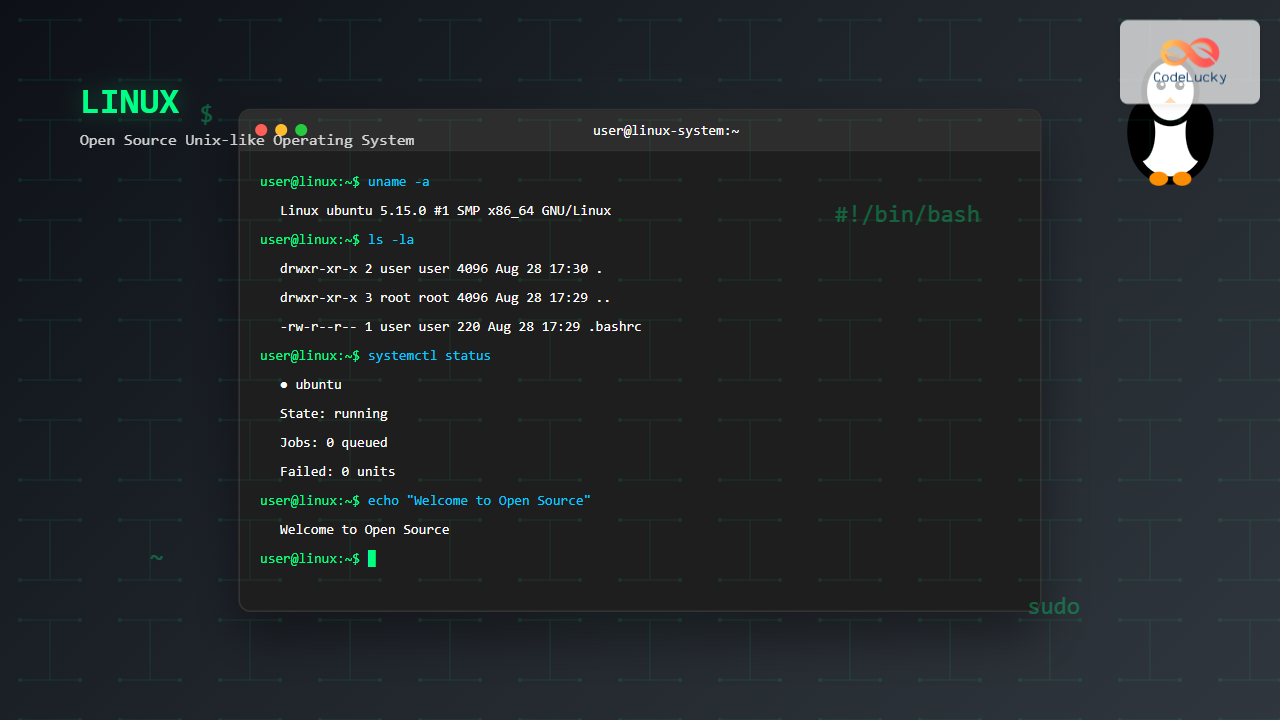
Task: Click the faded sudo text
Action: coord(1053,607)
